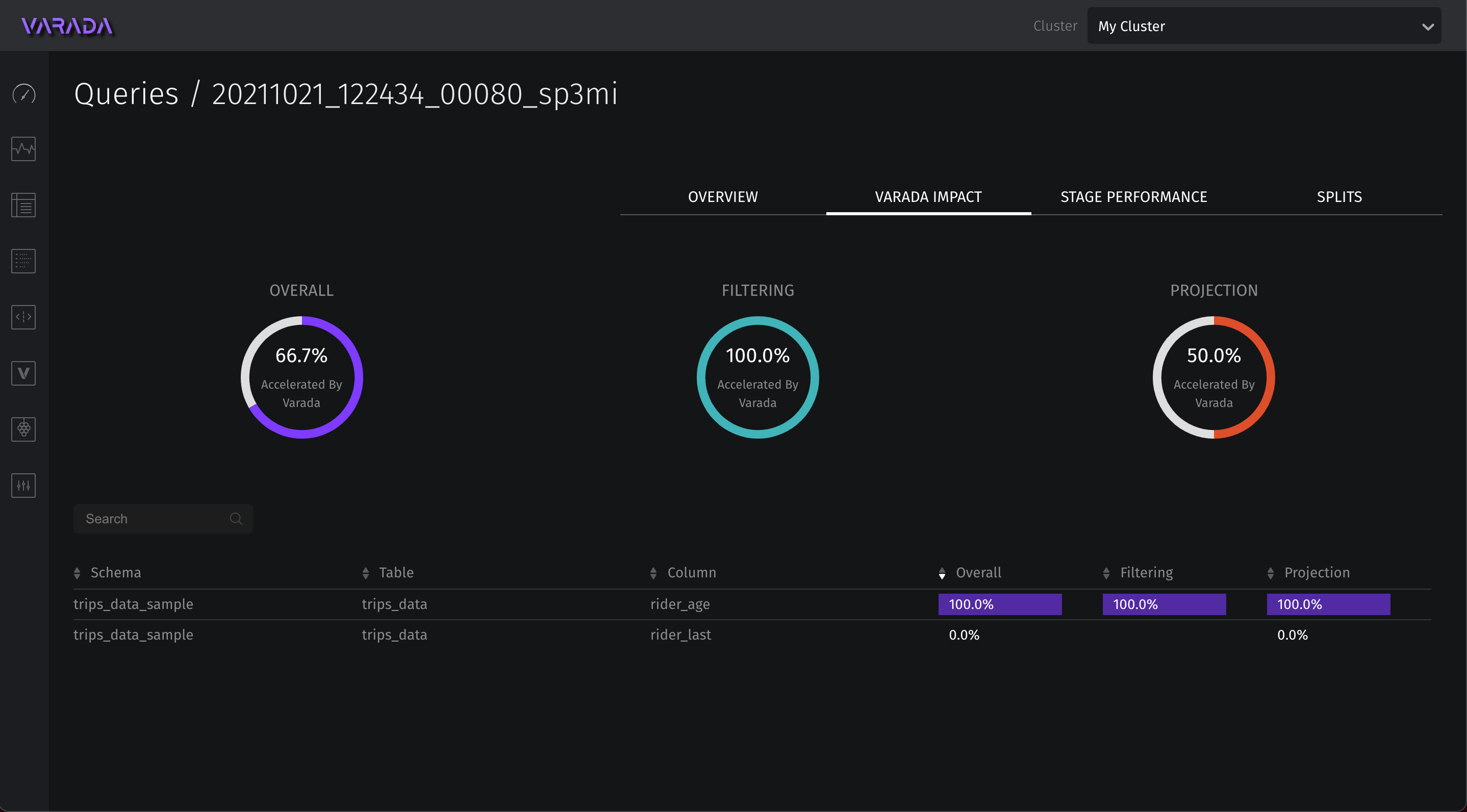The image size is (1467, 812).
Task: Sort by the Projection column header
Action: coord(1316,573)
